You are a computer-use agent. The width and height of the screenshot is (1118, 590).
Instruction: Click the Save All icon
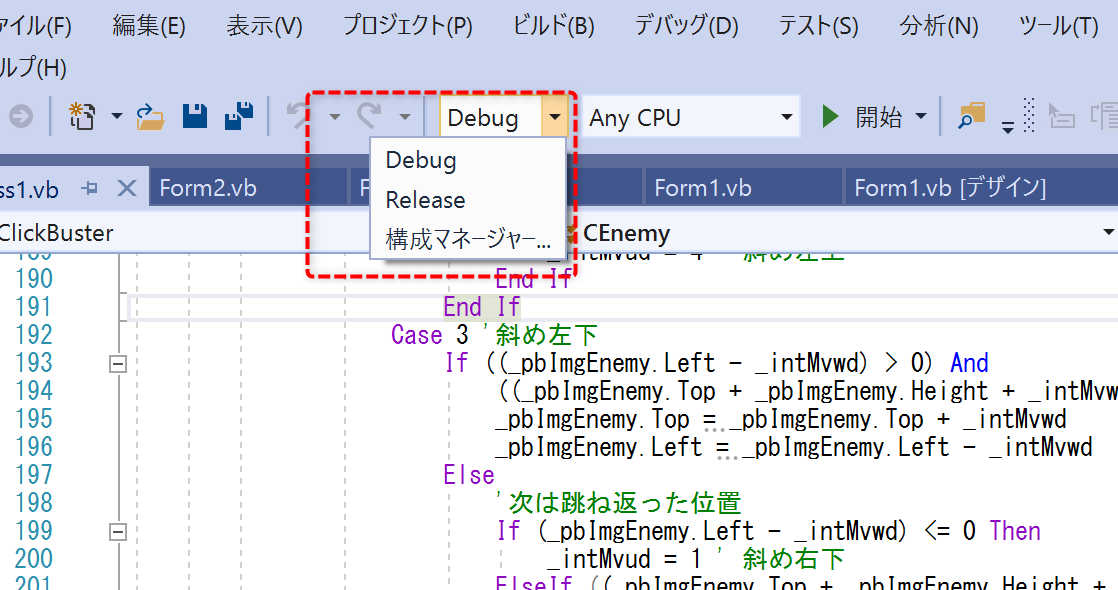coord(239,116)
